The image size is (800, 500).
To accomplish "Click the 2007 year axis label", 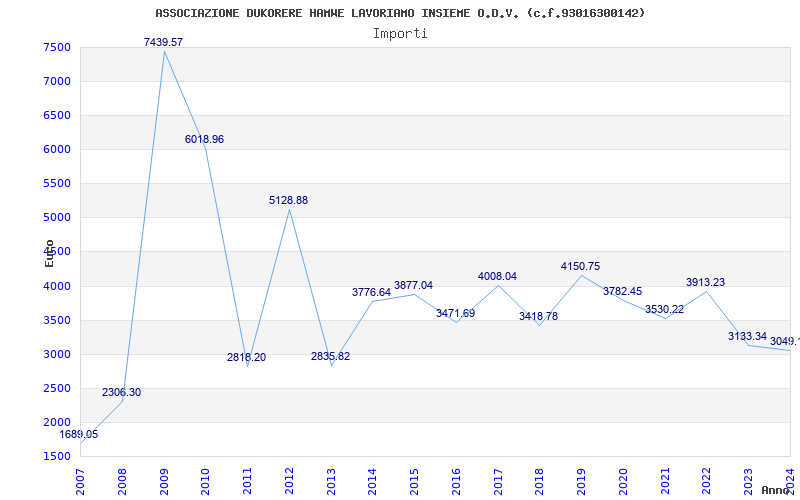I will tap(81, 482).
